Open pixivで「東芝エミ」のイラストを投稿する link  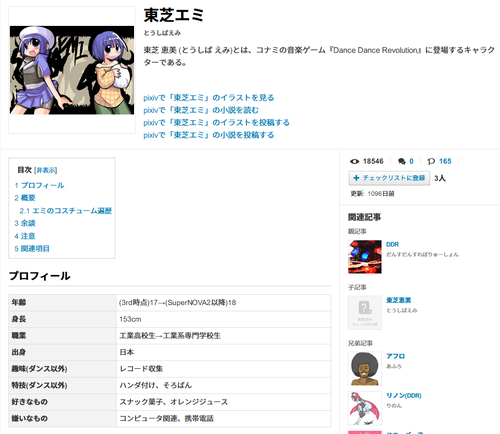[216, 123]
